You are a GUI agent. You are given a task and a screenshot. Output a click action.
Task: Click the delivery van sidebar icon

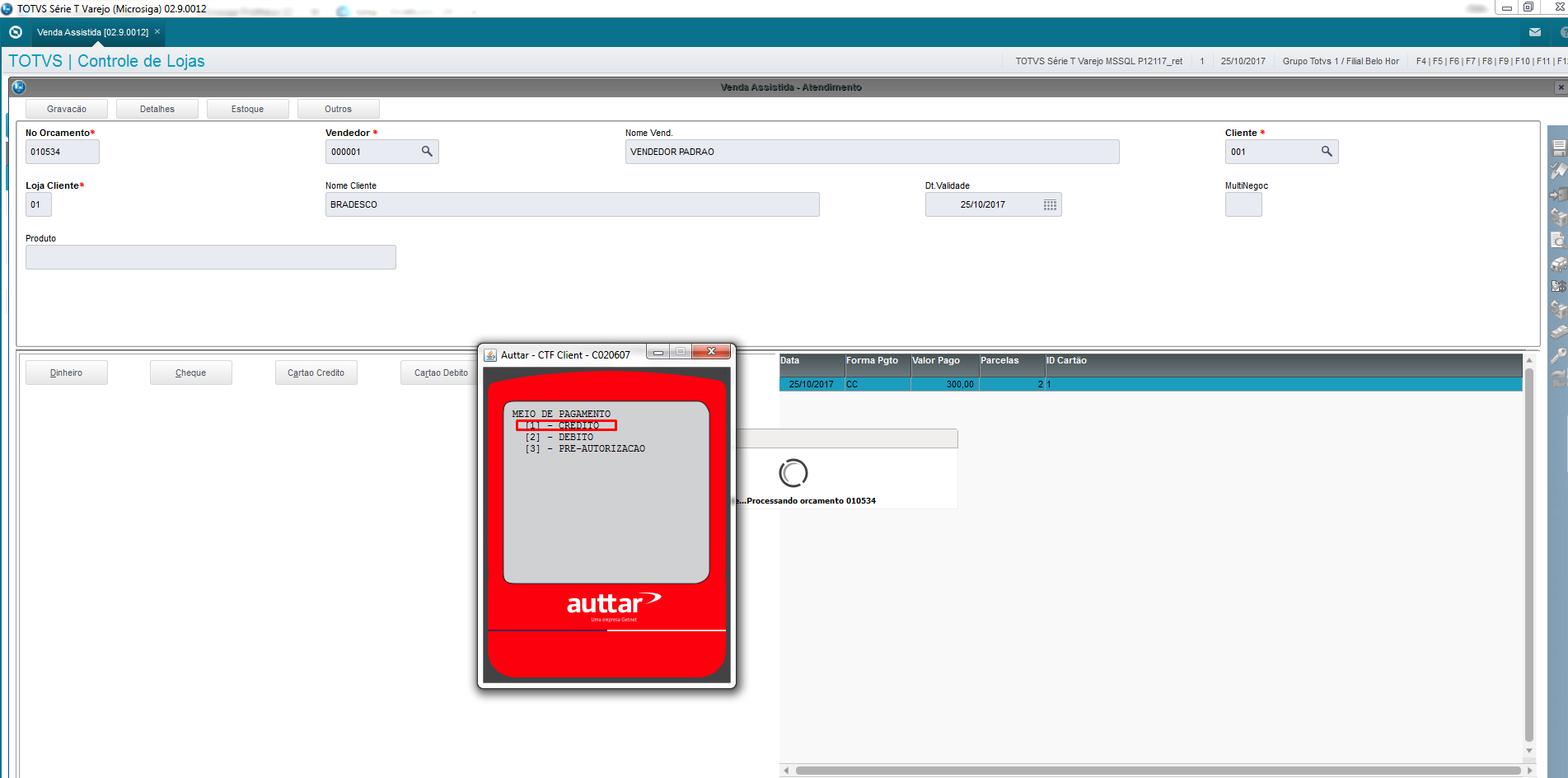click(1559, 264)
